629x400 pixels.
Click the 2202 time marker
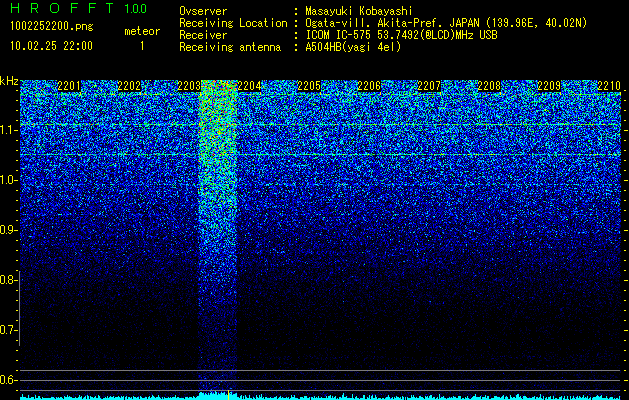coord(129,86)
